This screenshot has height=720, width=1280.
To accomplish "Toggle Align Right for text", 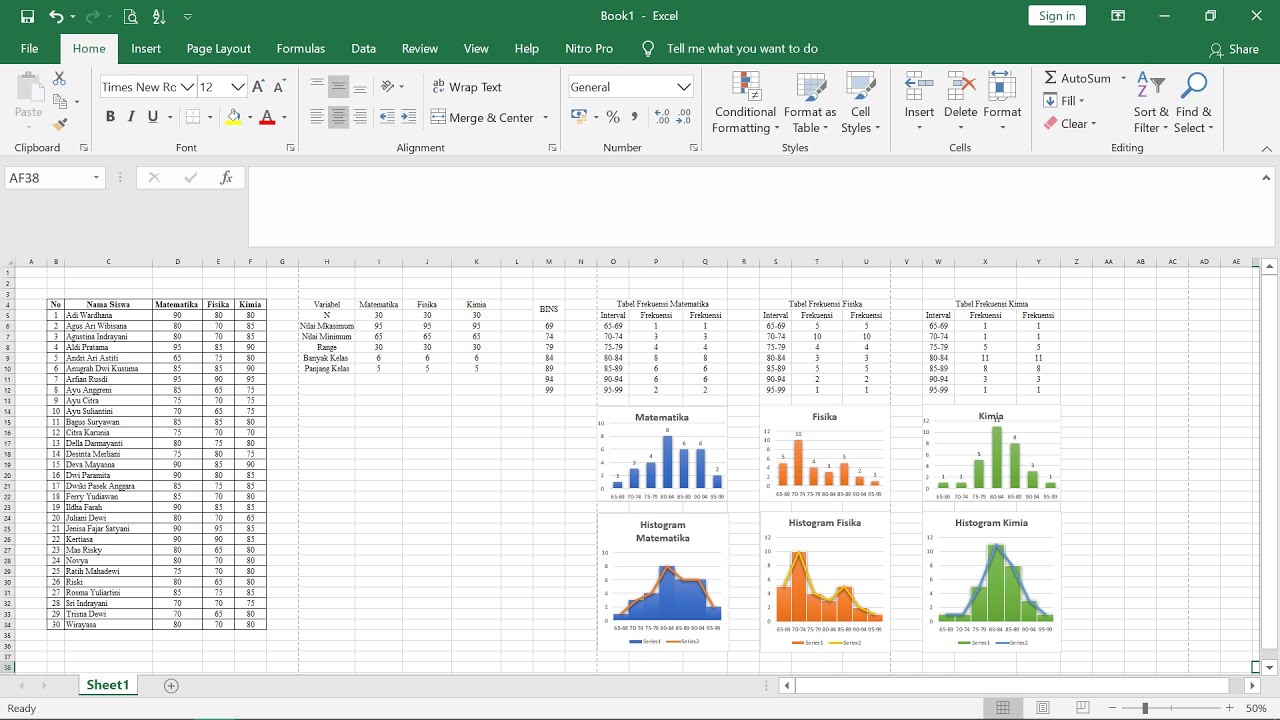I will [x=360, y=117].
